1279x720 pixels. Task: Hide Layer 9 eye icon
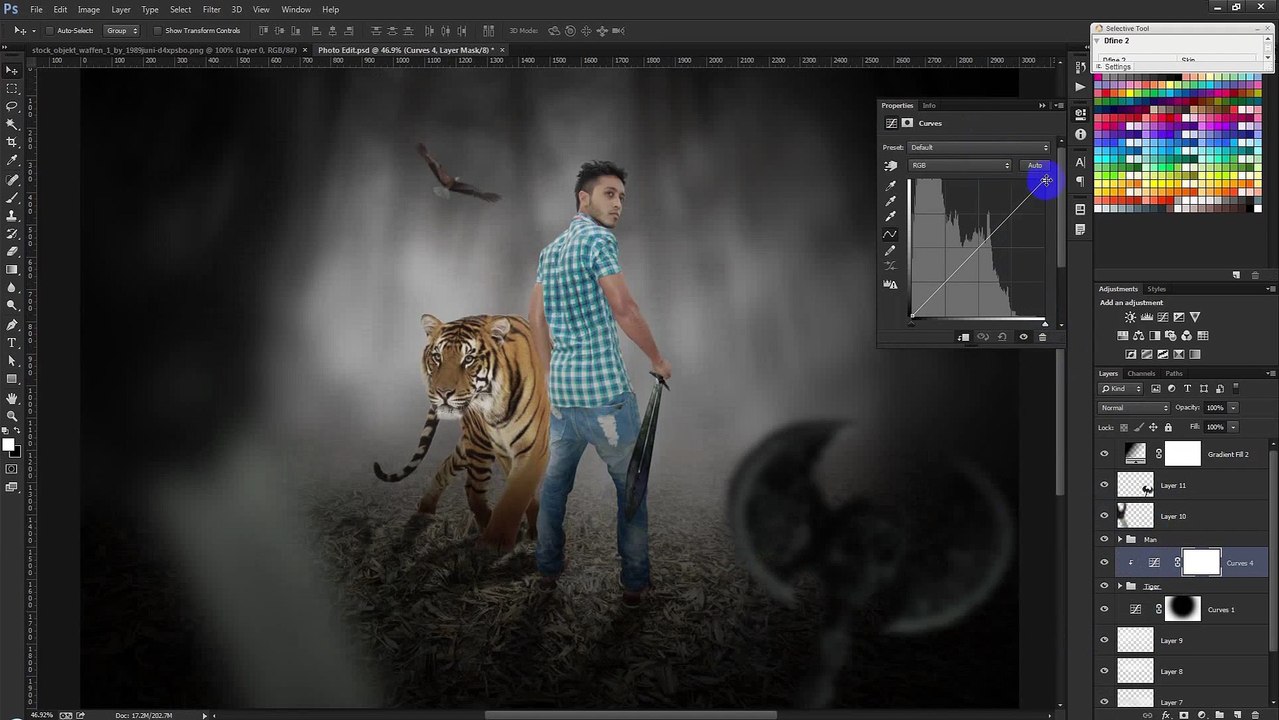coord(1104,640)
